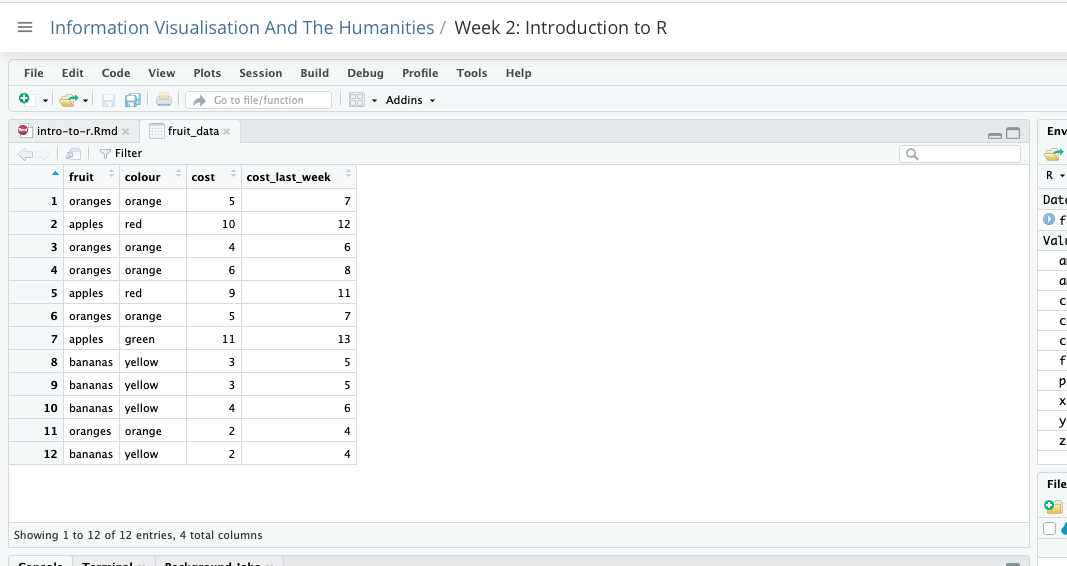
Task: Open the workspace panes layout dropdown
Action: click(361, 100)
